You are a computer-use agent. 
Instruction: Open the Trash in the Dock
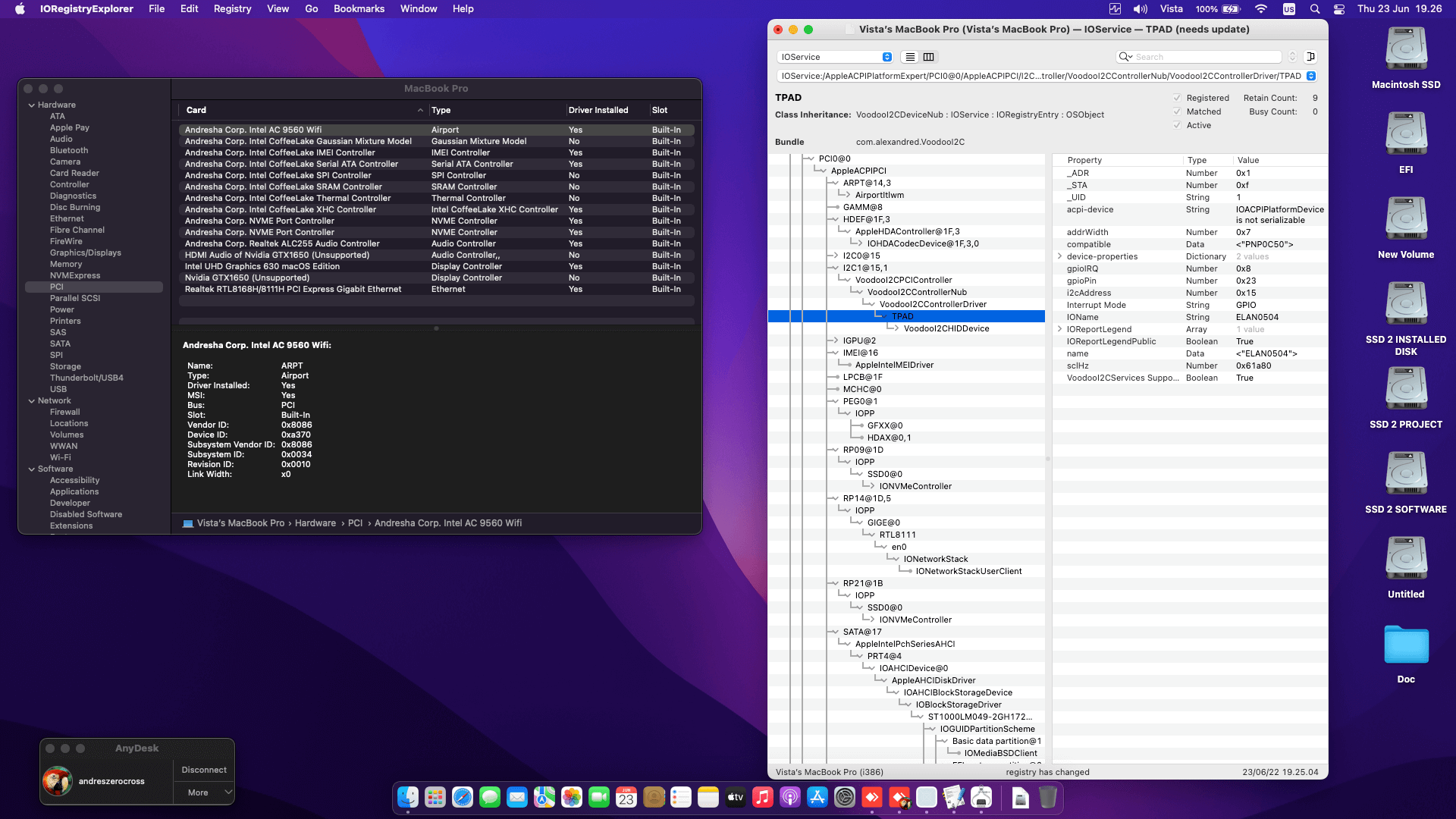click(x=1048, y=797)
